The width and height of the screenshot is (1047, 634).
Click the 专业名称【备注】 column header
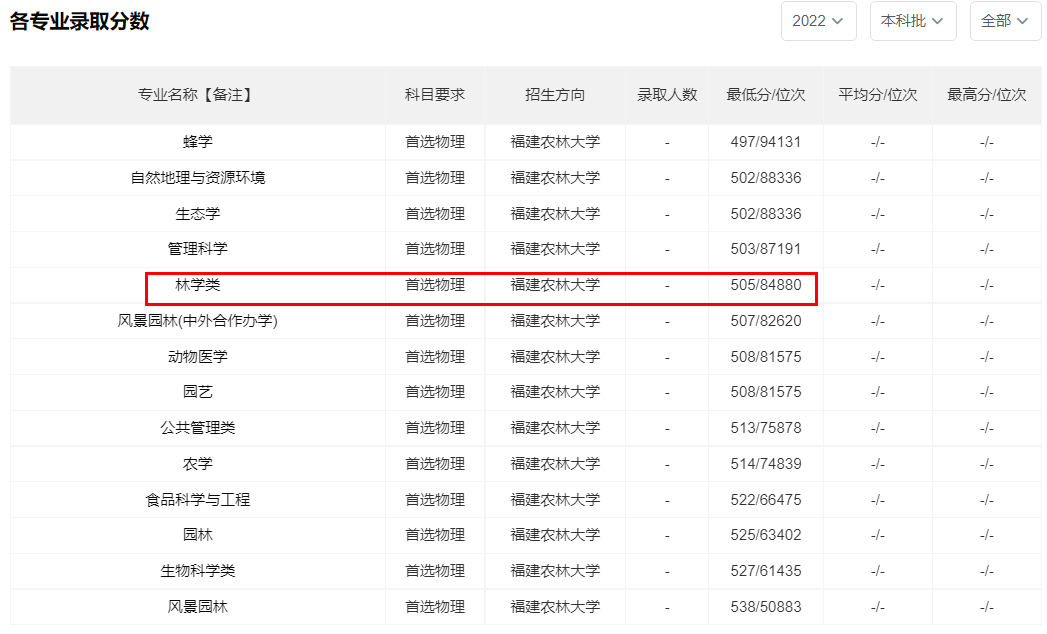pos(197,95)
